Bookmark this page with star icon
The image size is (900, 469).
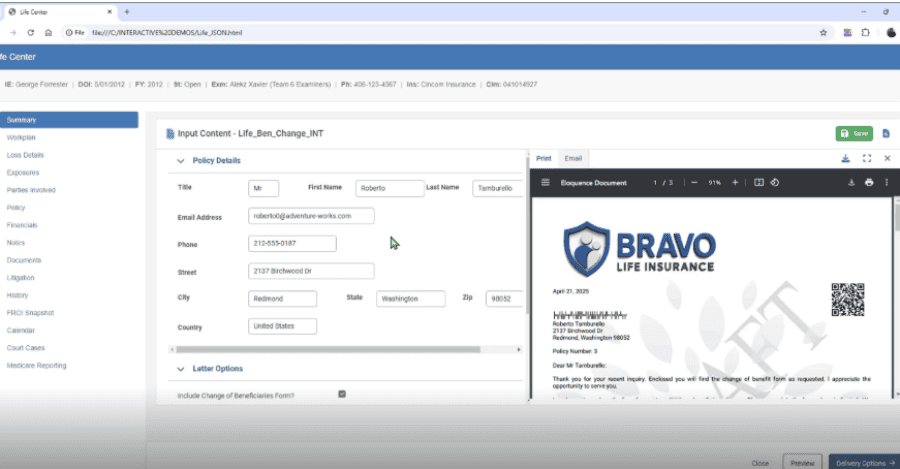click(x=823, y=32)
